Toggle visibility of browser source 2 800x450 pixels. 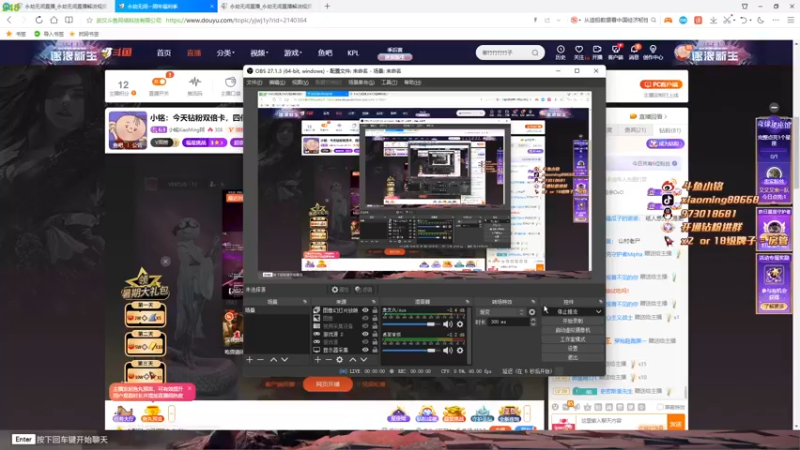coord(365,334)
